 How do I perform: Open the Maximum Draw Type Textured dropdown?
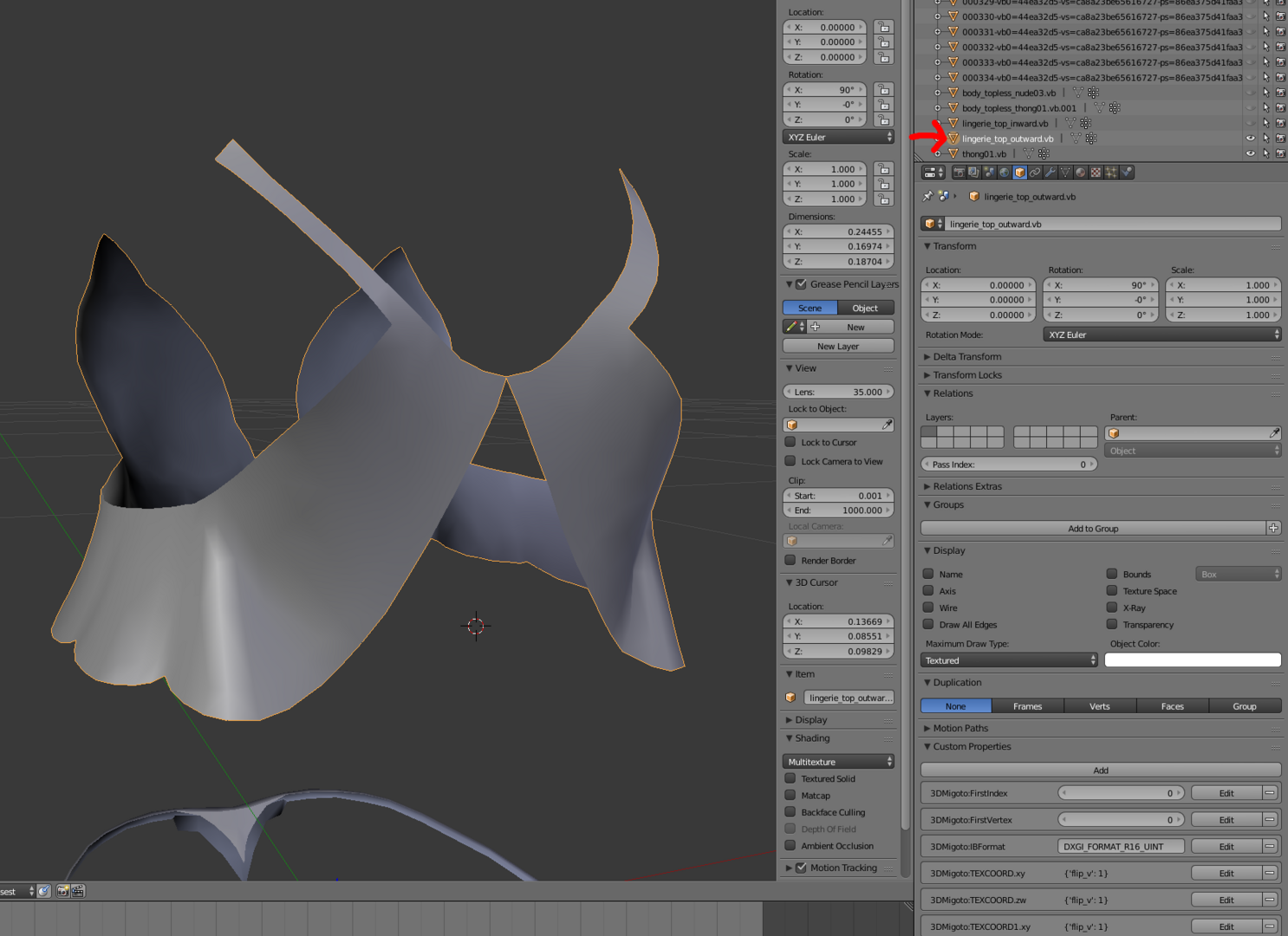(1009, 660)
